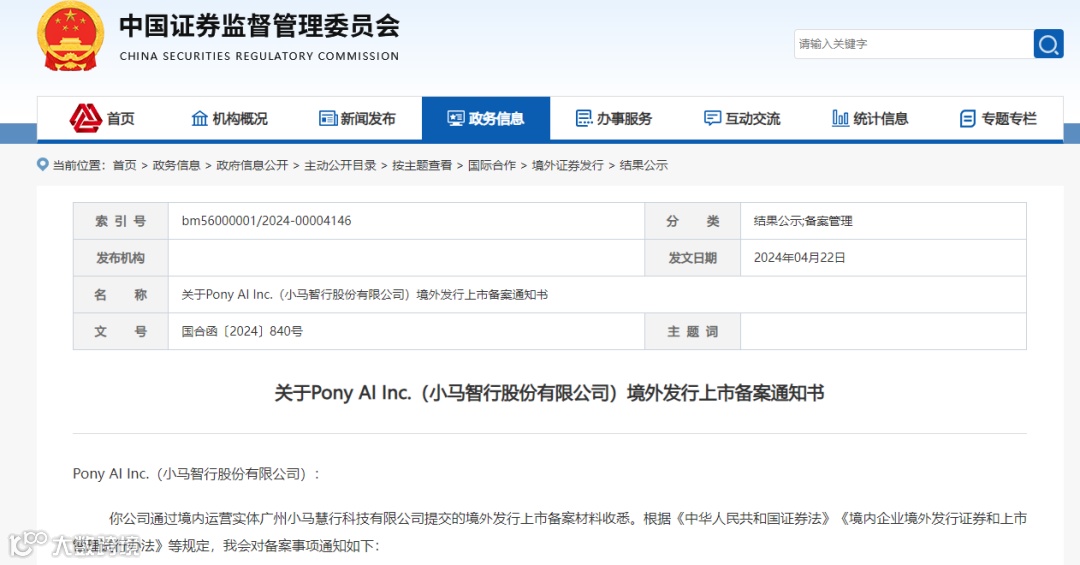This screenshot has height=565, width=1080.
Task: Click the newspaper icon beside 新闻发布
Action: pyautogui.click(x=328, y=119)
